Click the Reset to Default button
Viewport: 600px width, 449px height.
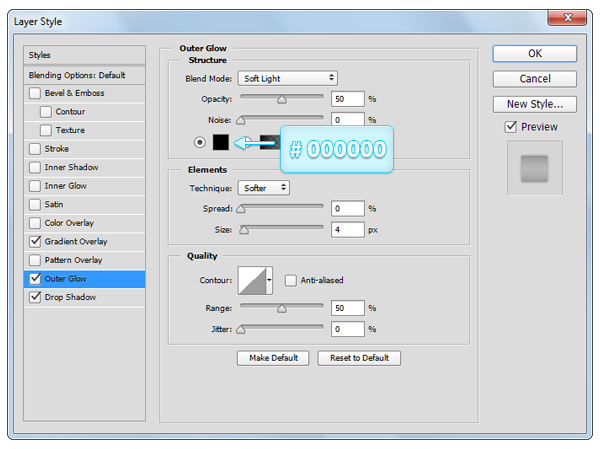point(359,358)
